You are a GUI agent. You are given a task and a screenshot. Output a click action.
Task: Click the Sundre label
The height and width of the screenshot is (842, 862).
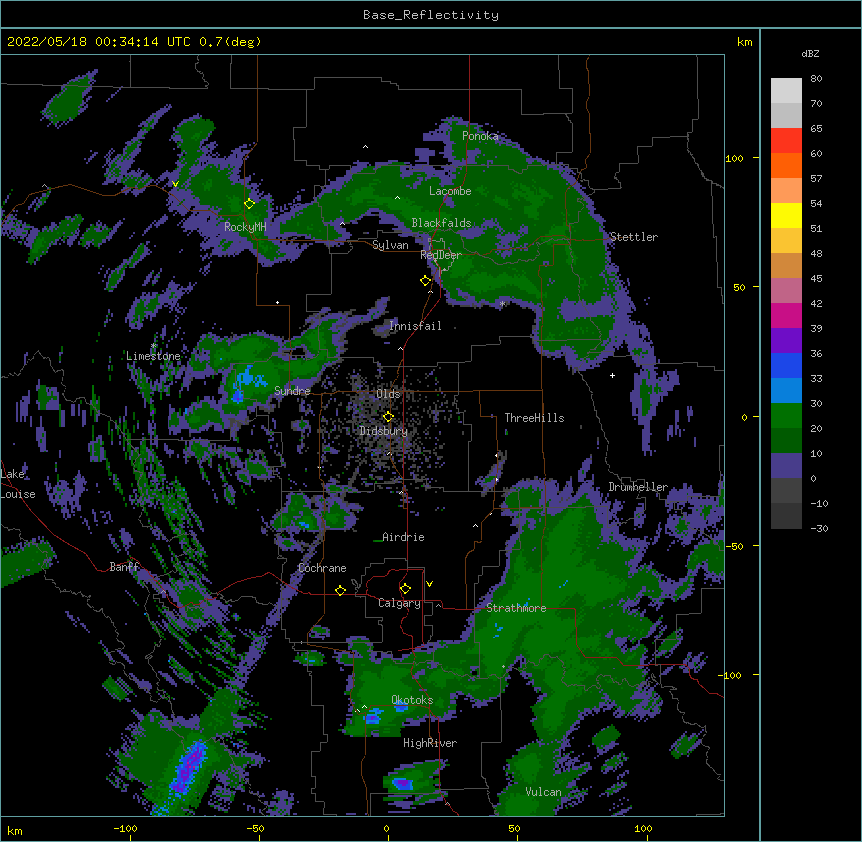pyautogui.click(x=292, y=391)
